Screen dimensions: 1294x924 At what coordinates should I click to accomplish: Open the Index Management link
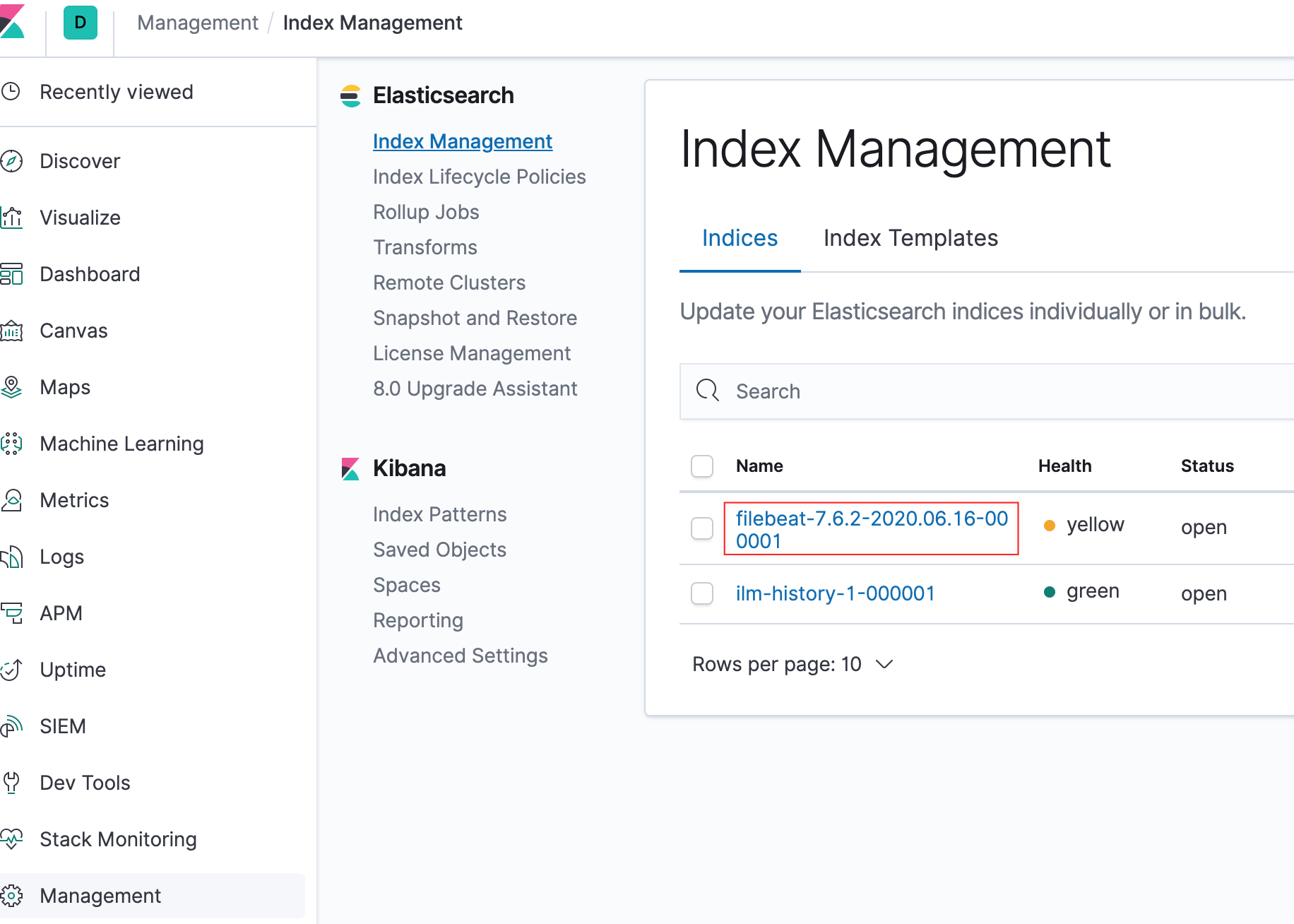pyautogui.click(x=462, y=141)
